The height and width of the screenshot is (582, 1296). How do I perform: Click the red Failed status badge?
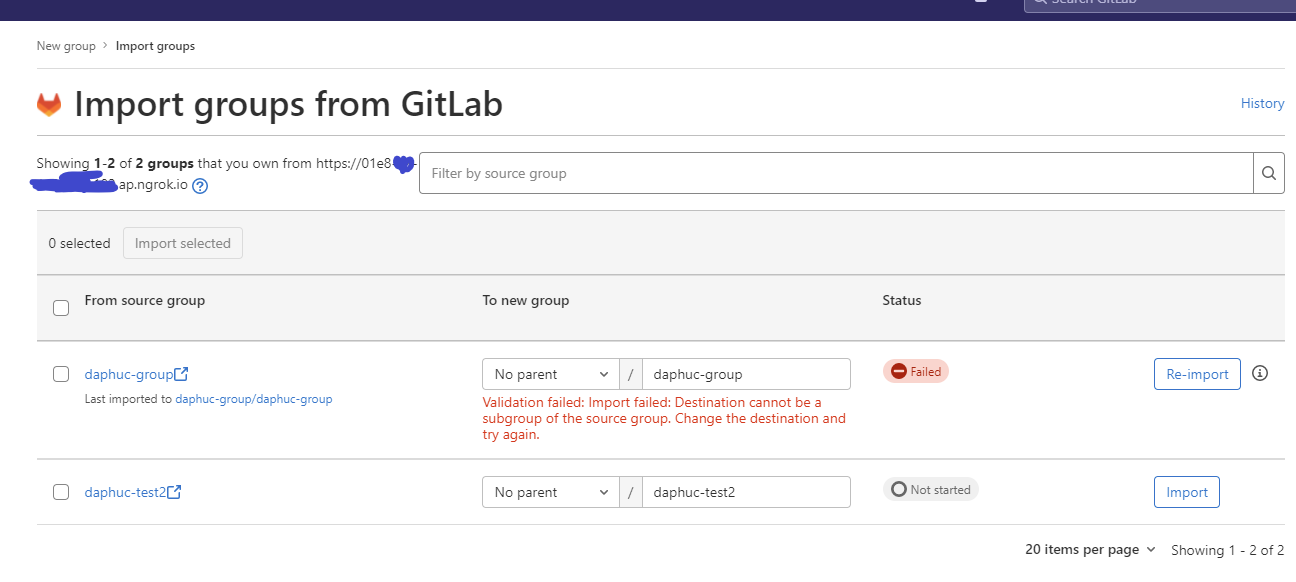click(x=915, y=372)
